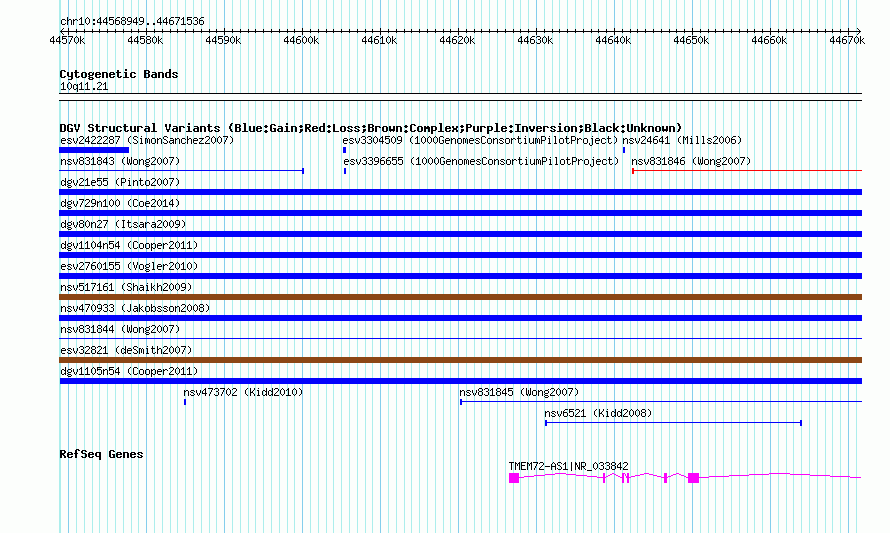Click the 44570k ruler tick label
Image resolution: width=890 pixels, height=533 pixels.
[68, 41]
